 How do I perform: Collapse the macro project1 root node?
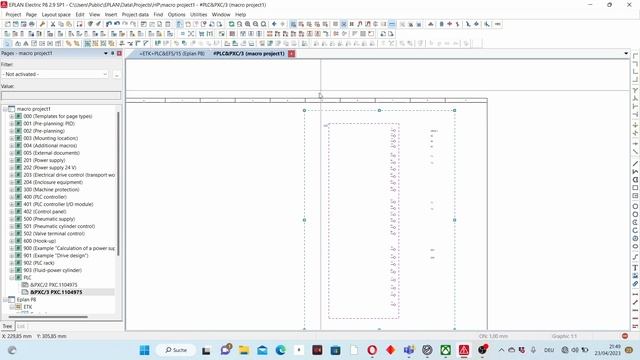pos(5,109)
